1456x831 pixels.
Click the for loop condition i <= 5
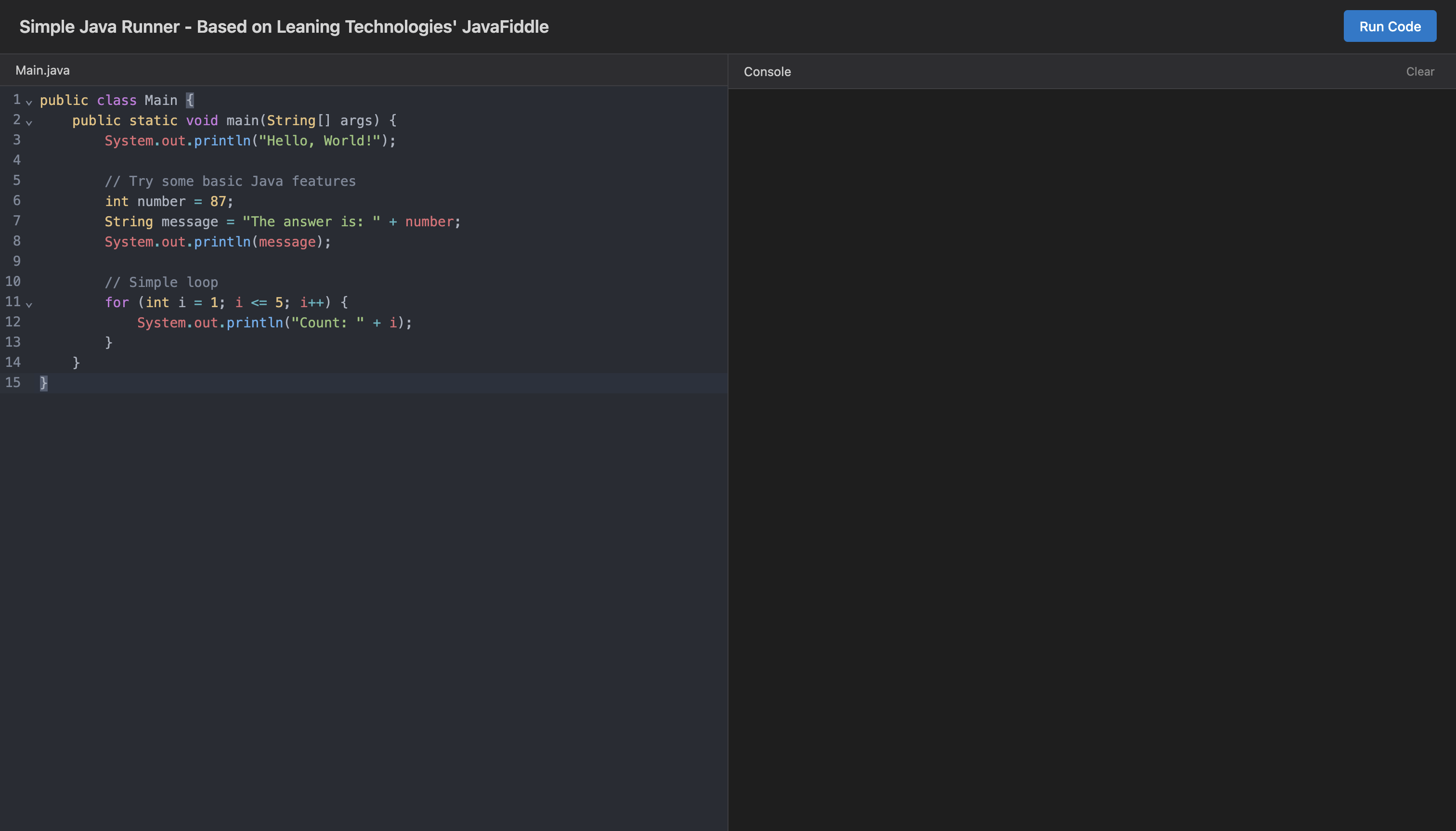260,302
